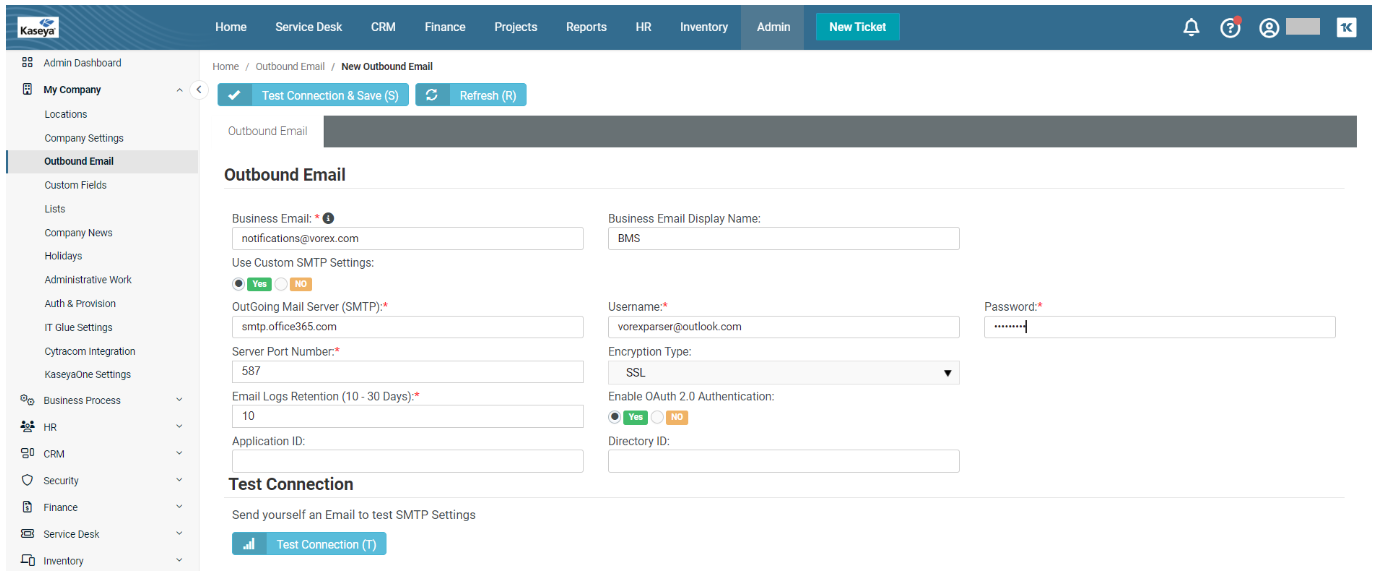Click the user profile avatar icon
Image resolution: width=1377 pixels, height=577 pixels.
pos(1269,28)
